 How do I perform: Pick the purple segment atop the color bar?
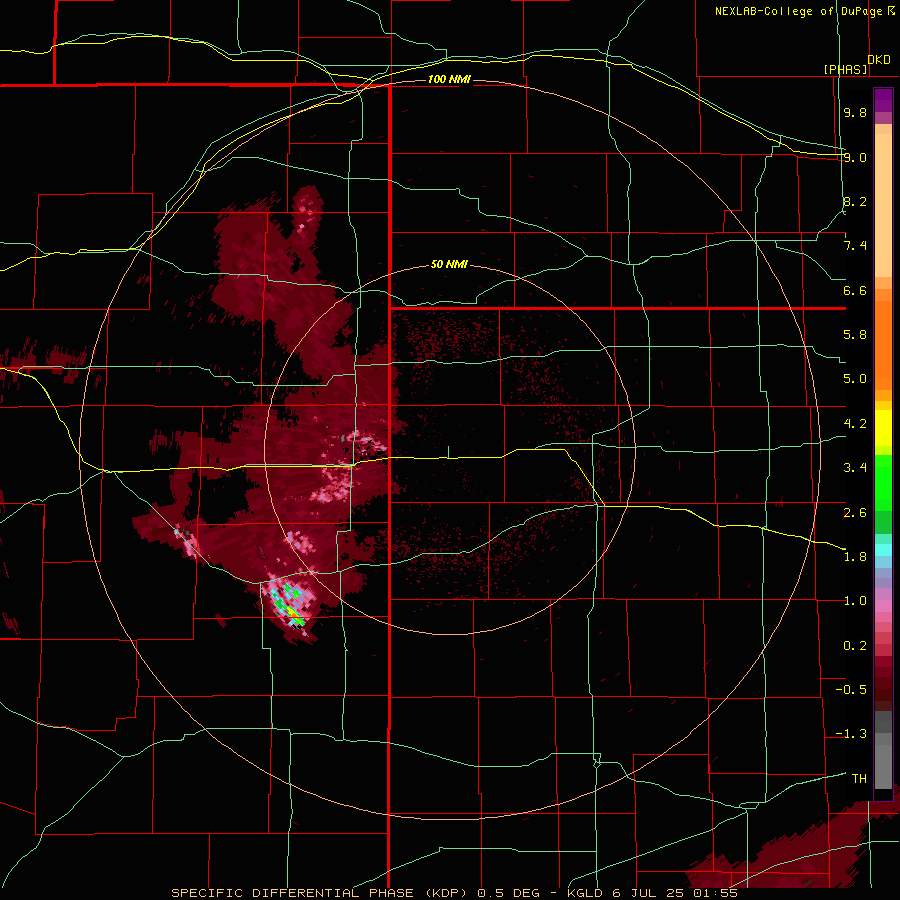(x=883, y=101)
